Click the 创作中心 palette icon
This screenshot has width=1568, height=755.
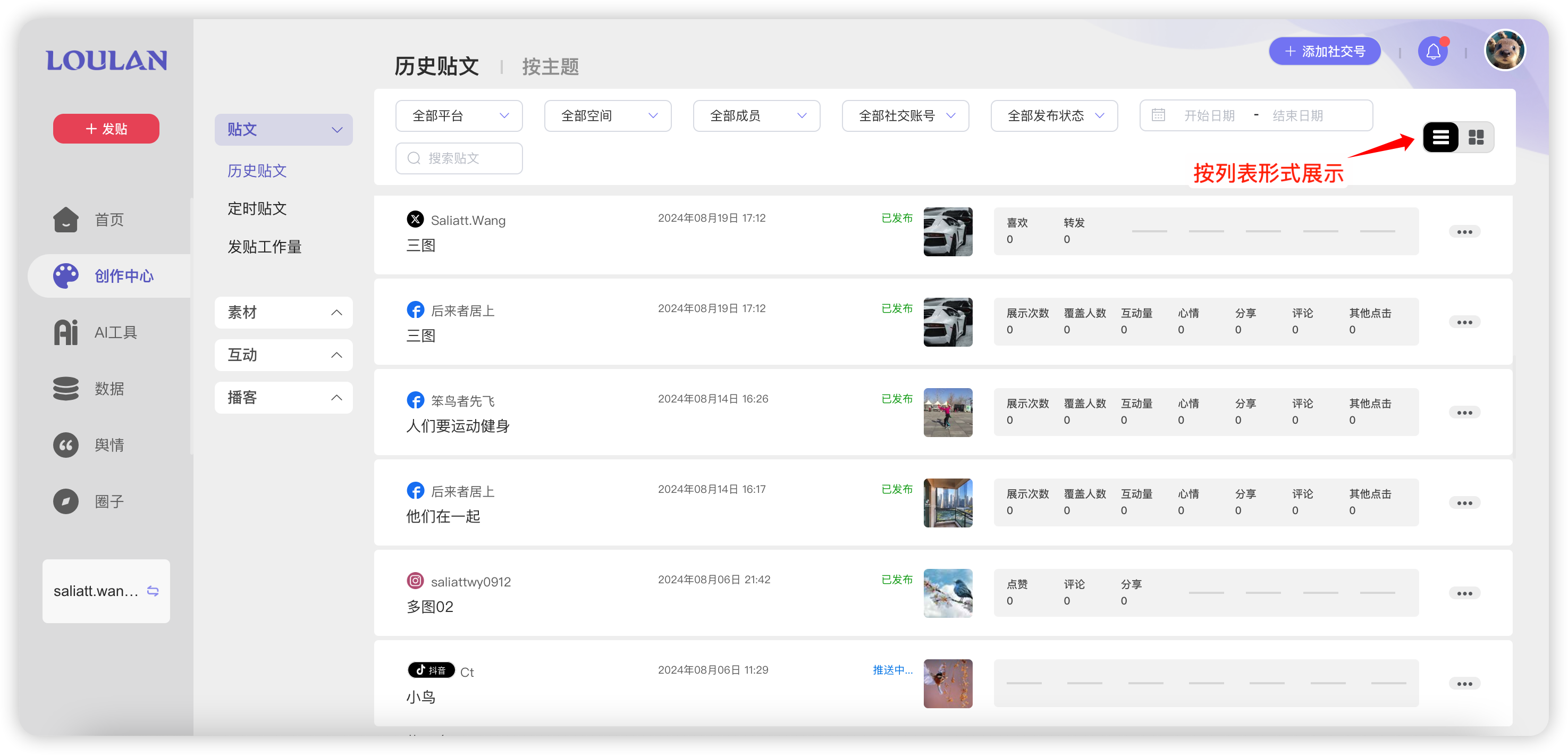click(66, 276)
